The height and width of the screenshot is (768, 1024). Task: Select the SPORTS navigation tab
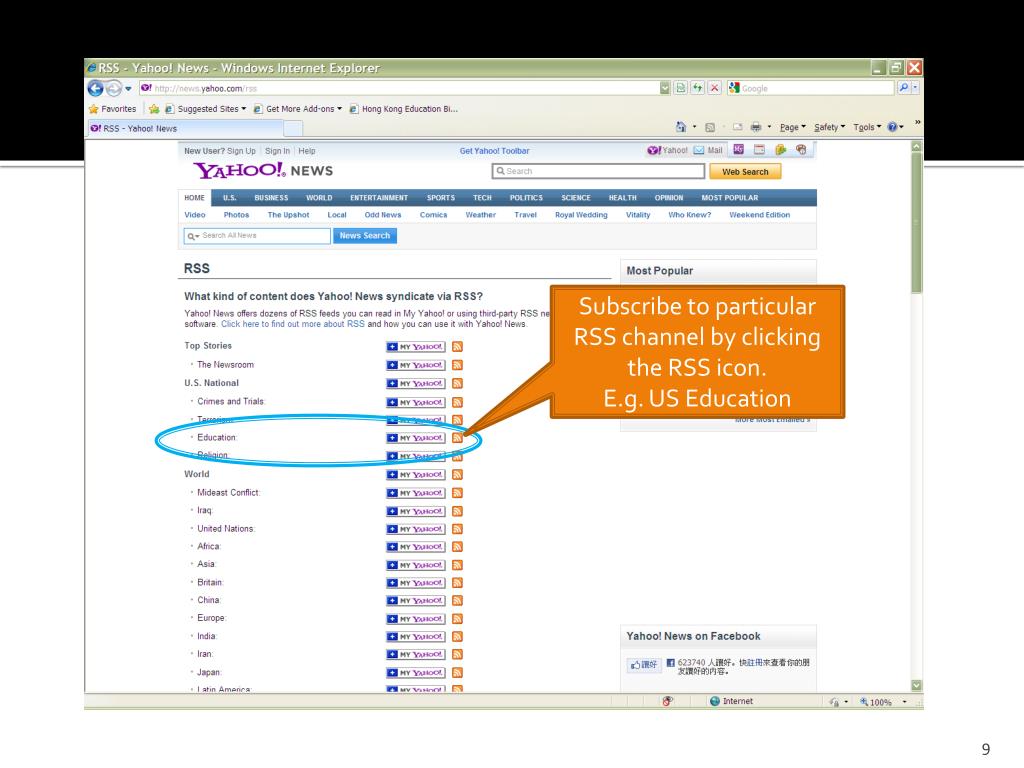point(441,198)
